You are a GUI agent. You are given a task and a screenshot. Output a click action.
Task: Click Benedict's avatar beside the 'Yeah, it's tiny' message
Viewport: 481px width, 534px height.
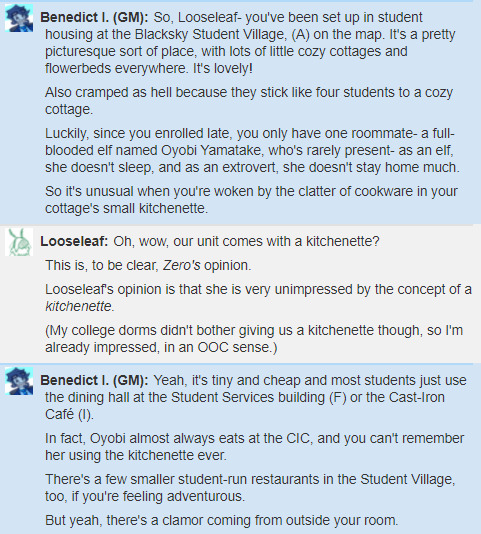(x=19, y=381)
